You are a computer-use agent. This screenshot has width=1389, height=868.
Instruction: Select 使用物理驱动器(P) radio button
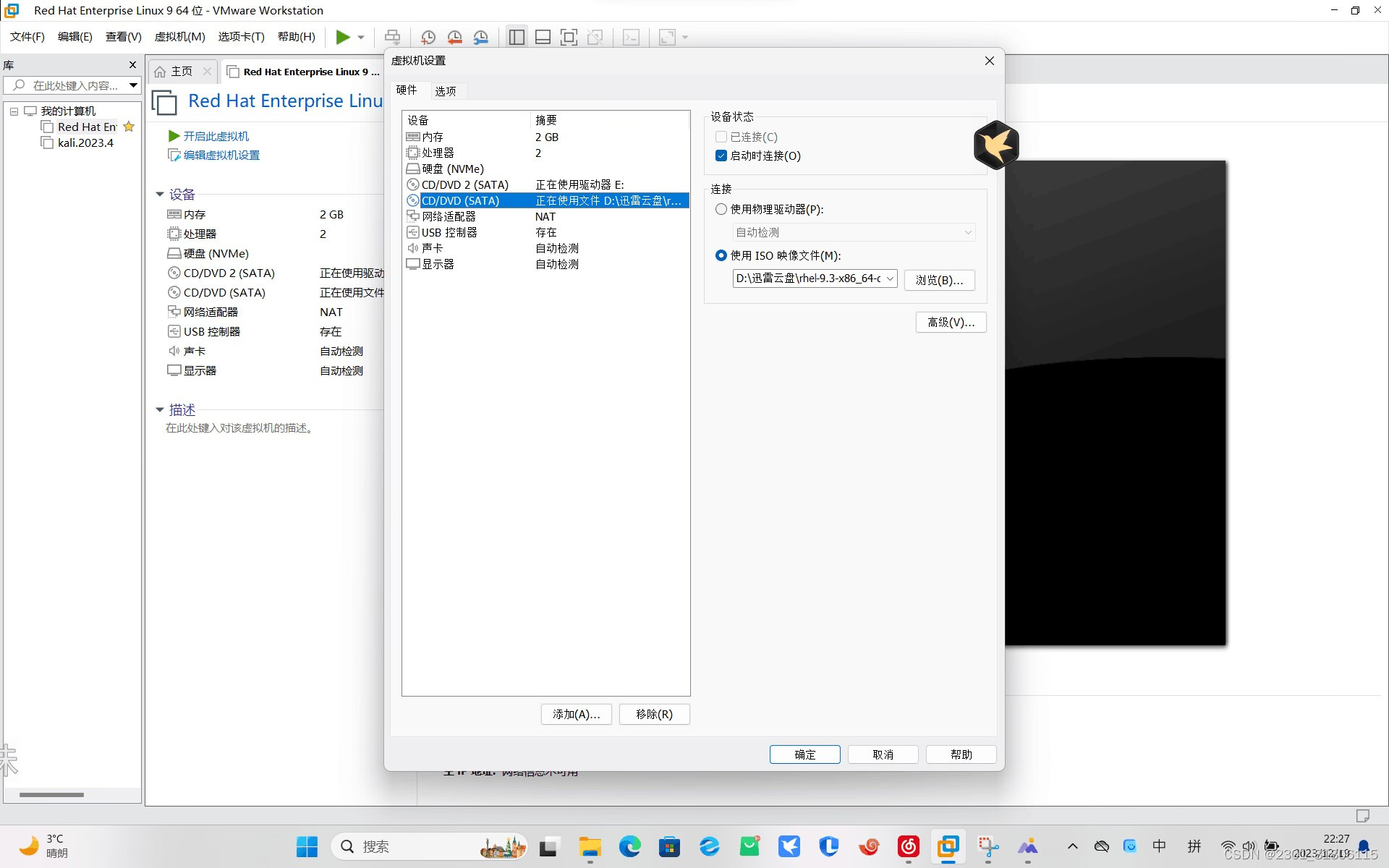coord(721,209)
